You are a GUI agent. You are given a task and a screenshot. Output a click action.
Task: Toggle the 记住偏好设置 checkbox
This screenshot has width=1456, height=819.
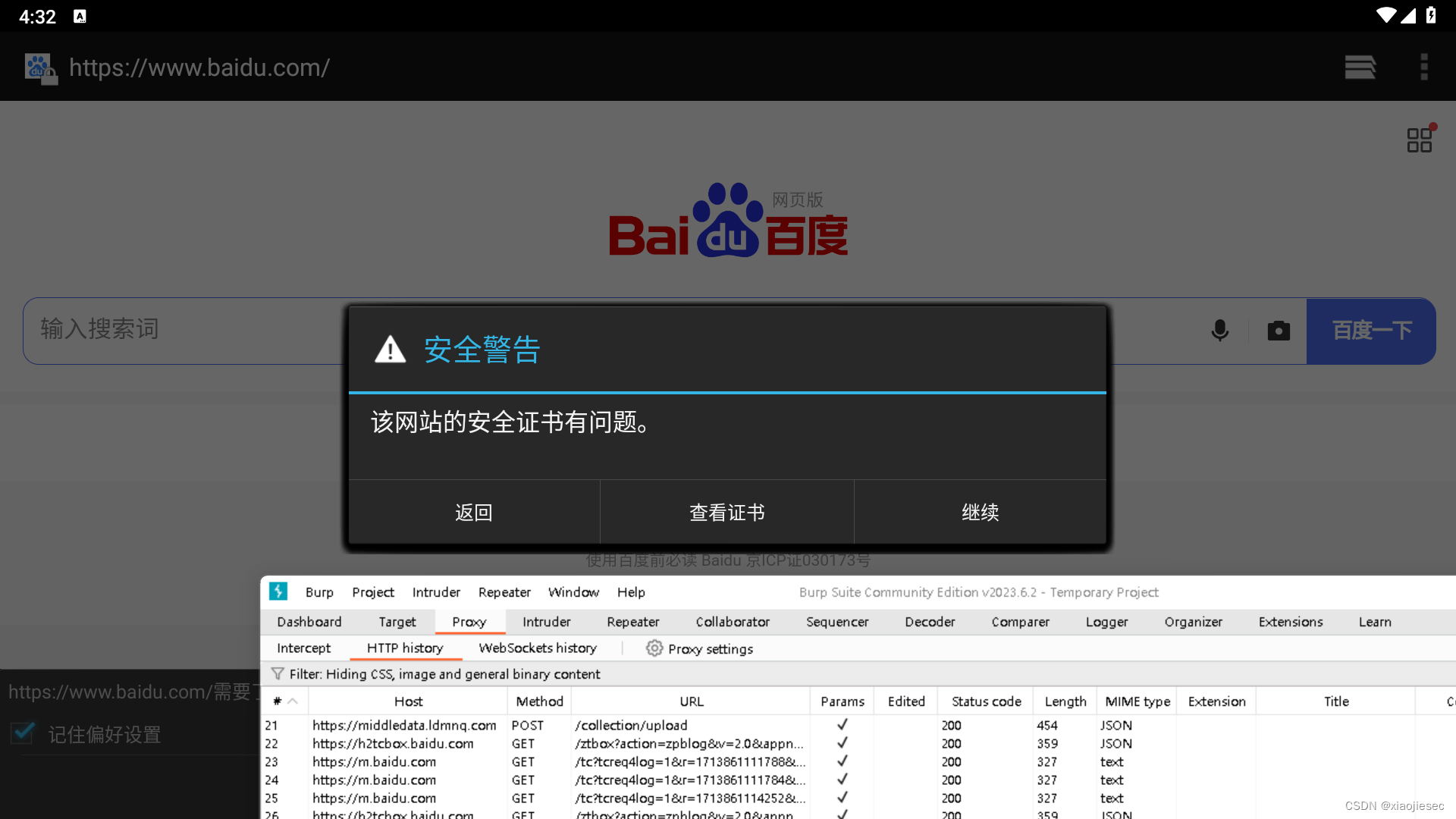coord(23,733)
